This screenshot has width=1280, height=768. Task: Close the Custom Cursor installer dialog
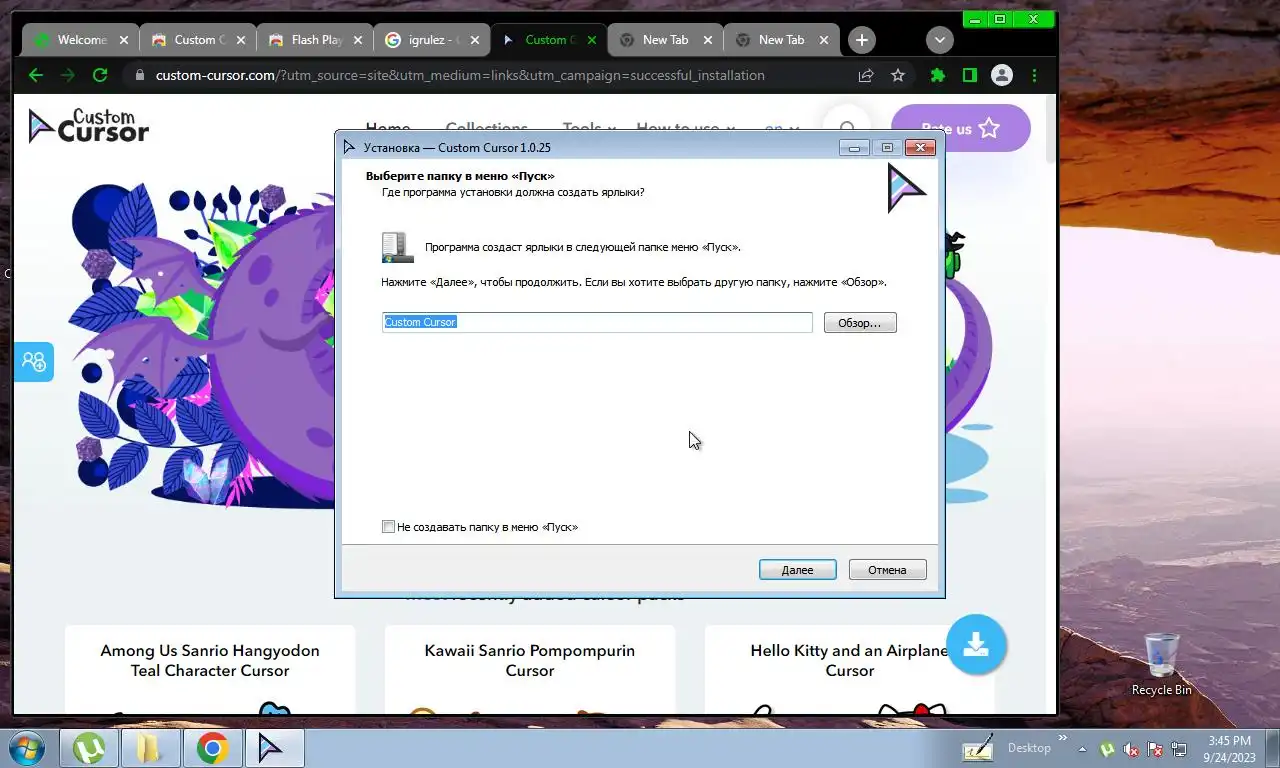pos(919,147)
